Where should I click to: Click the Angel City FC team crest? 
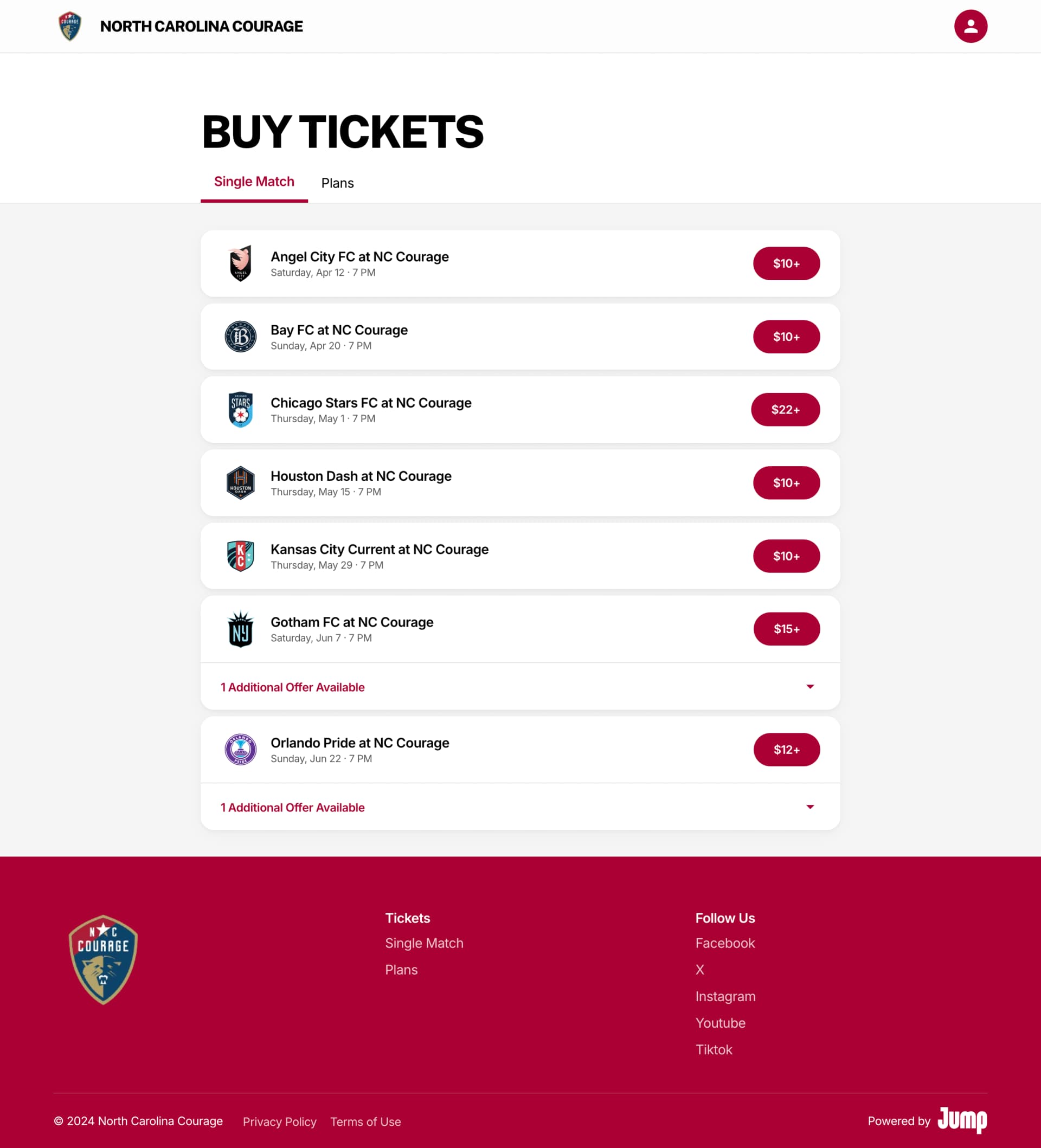coord(240,263)
